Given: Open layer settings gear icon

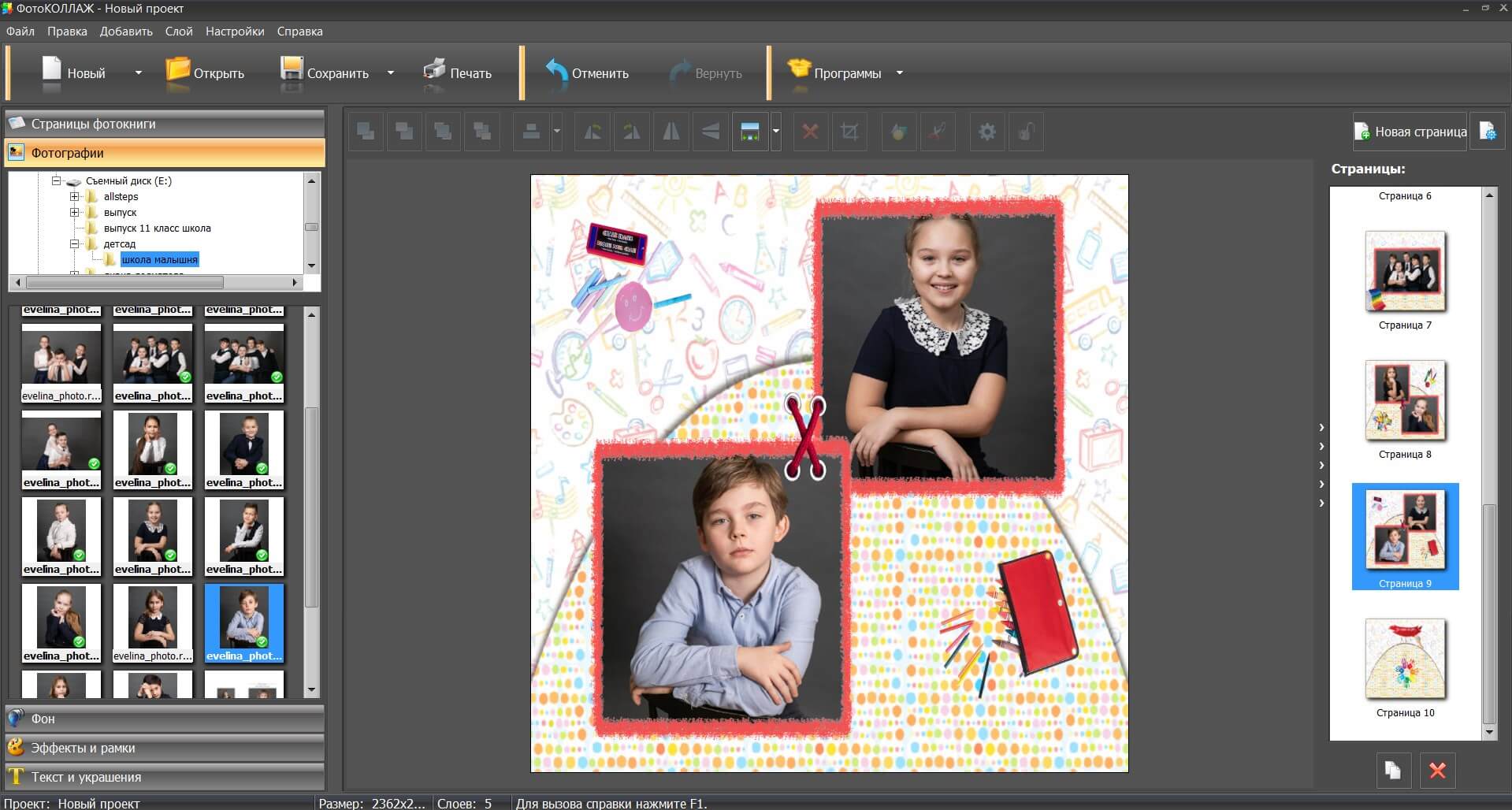Looking at the screenshot, I should pos(986,132).
